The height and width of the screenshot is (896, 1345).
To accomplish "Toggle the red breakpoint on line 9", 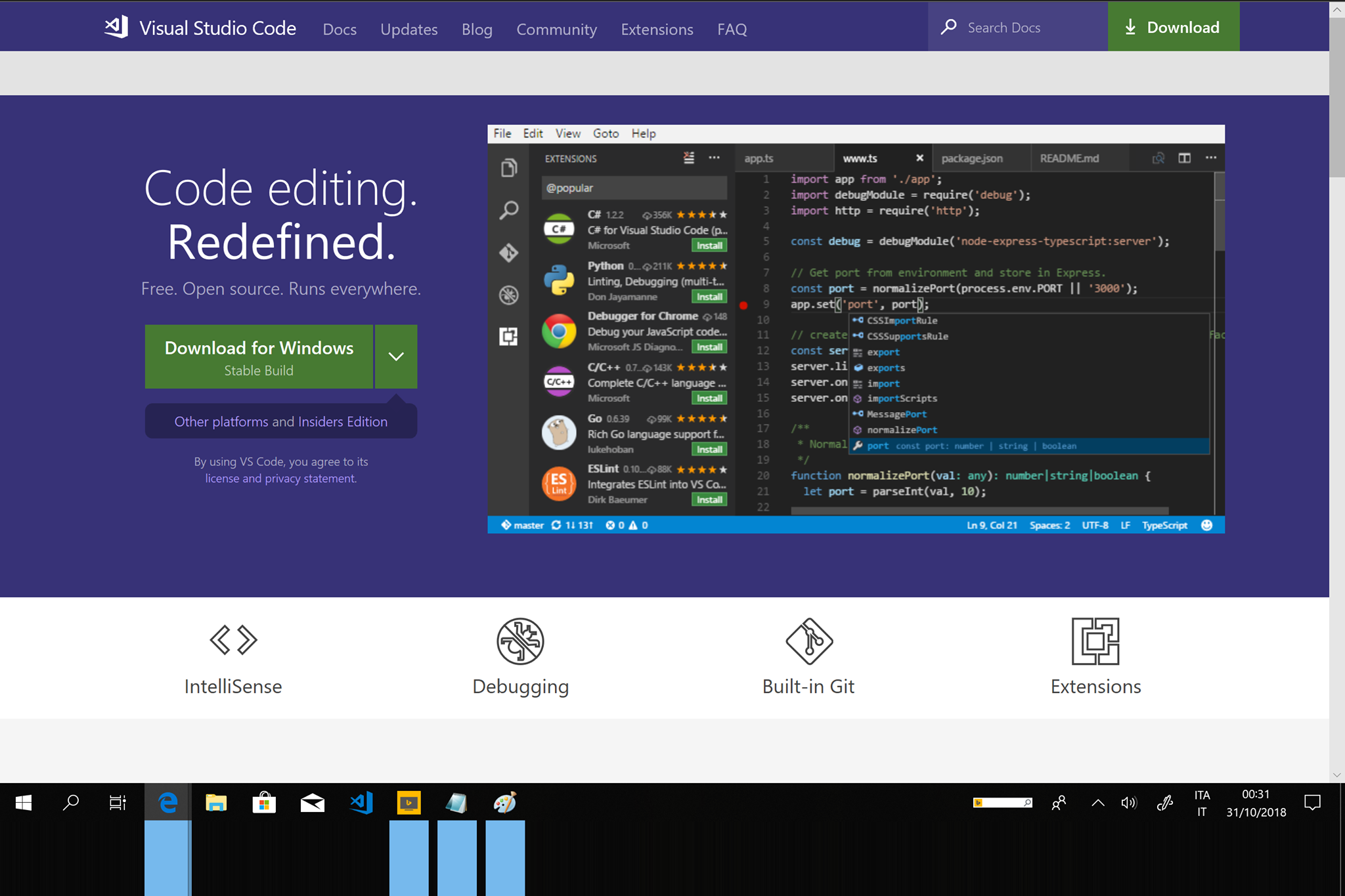I will (x=743, y=305).
